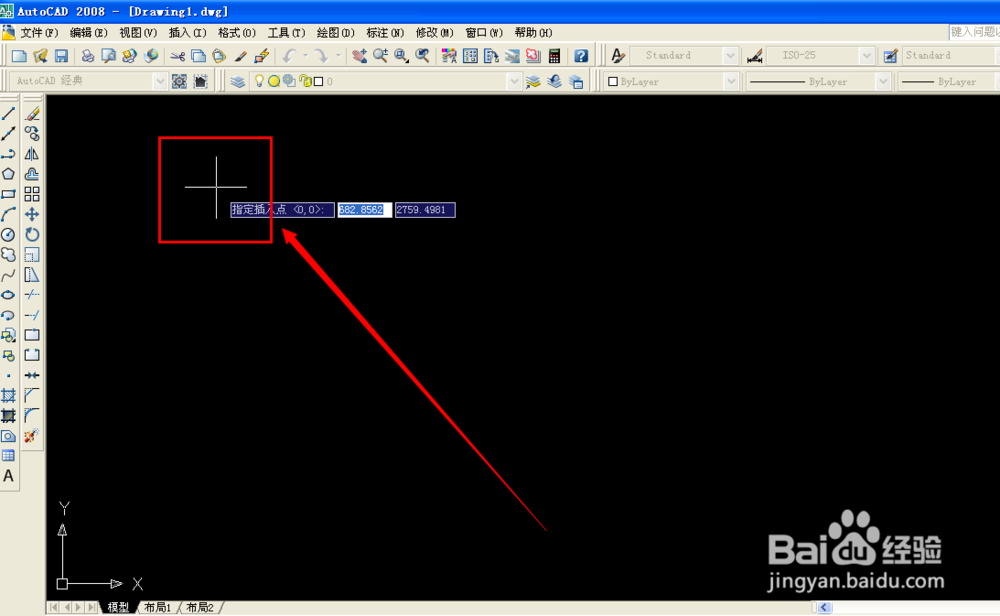Screen dimensions: 1000x616
Task: Select the Multiline Text A tool
Action: pos(8,476)
